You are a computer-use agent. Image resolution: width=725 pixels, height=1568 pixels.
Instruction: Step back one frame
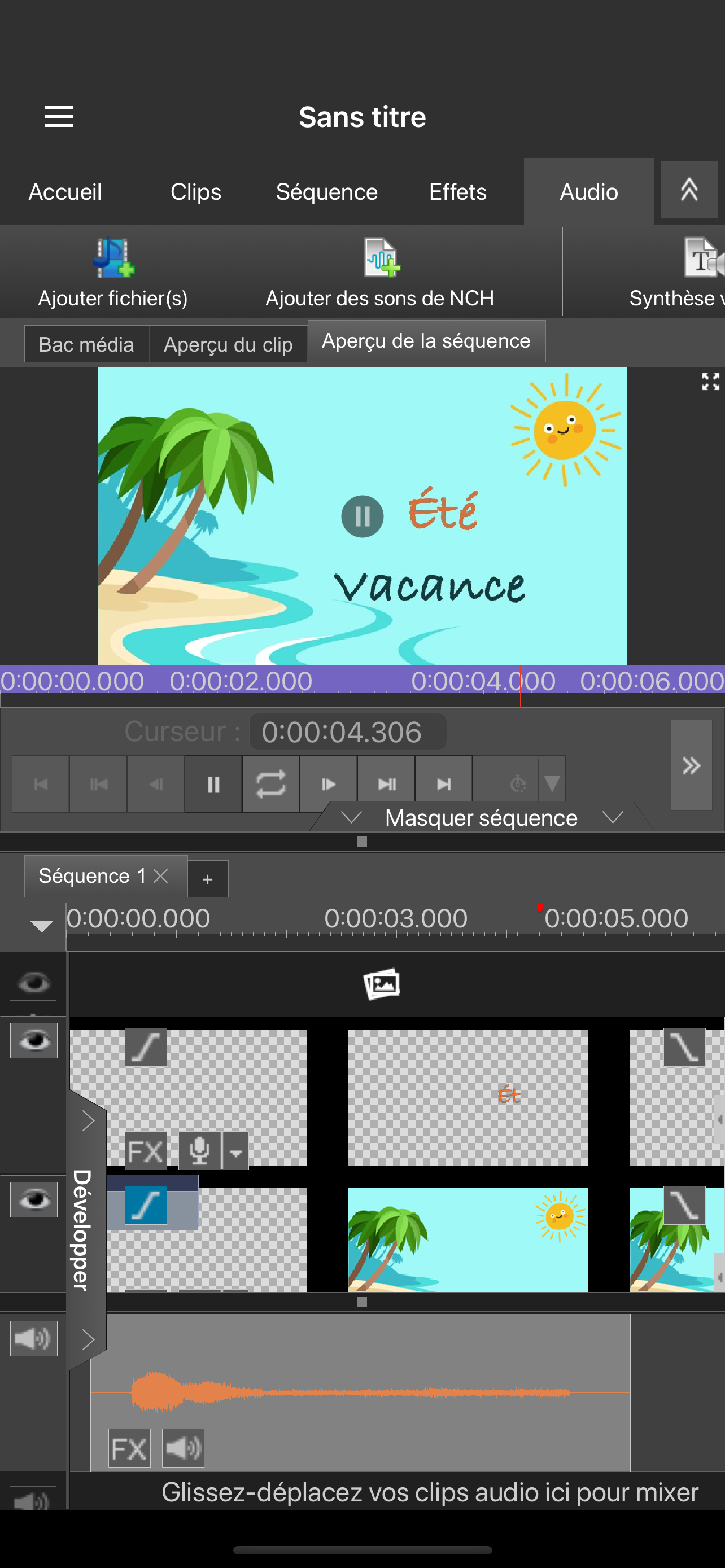click(x=156, y=784)
